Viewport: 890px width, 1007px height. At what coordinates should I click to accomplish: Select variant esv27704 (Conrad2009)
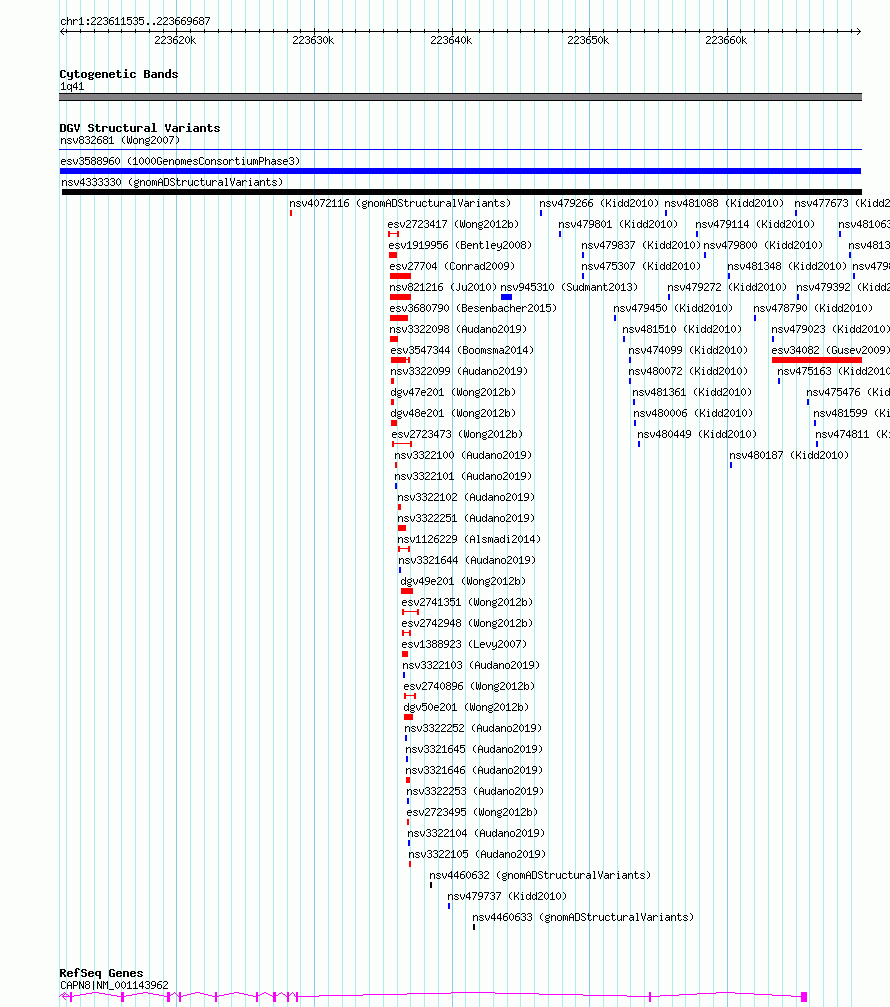click(452, 266)
